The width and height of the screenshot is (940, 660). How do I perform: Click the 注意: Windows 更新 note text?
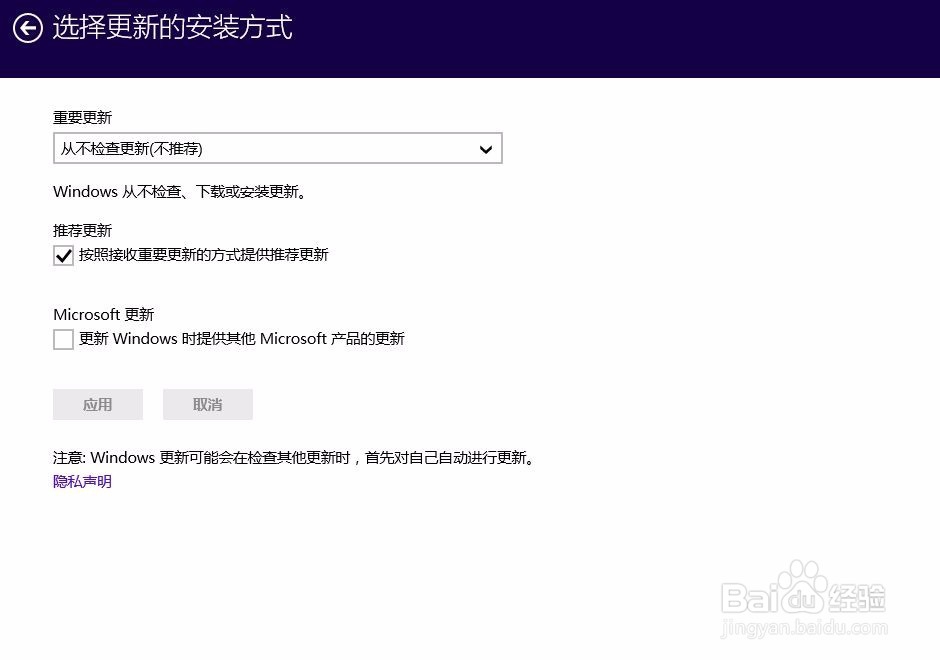294,458
